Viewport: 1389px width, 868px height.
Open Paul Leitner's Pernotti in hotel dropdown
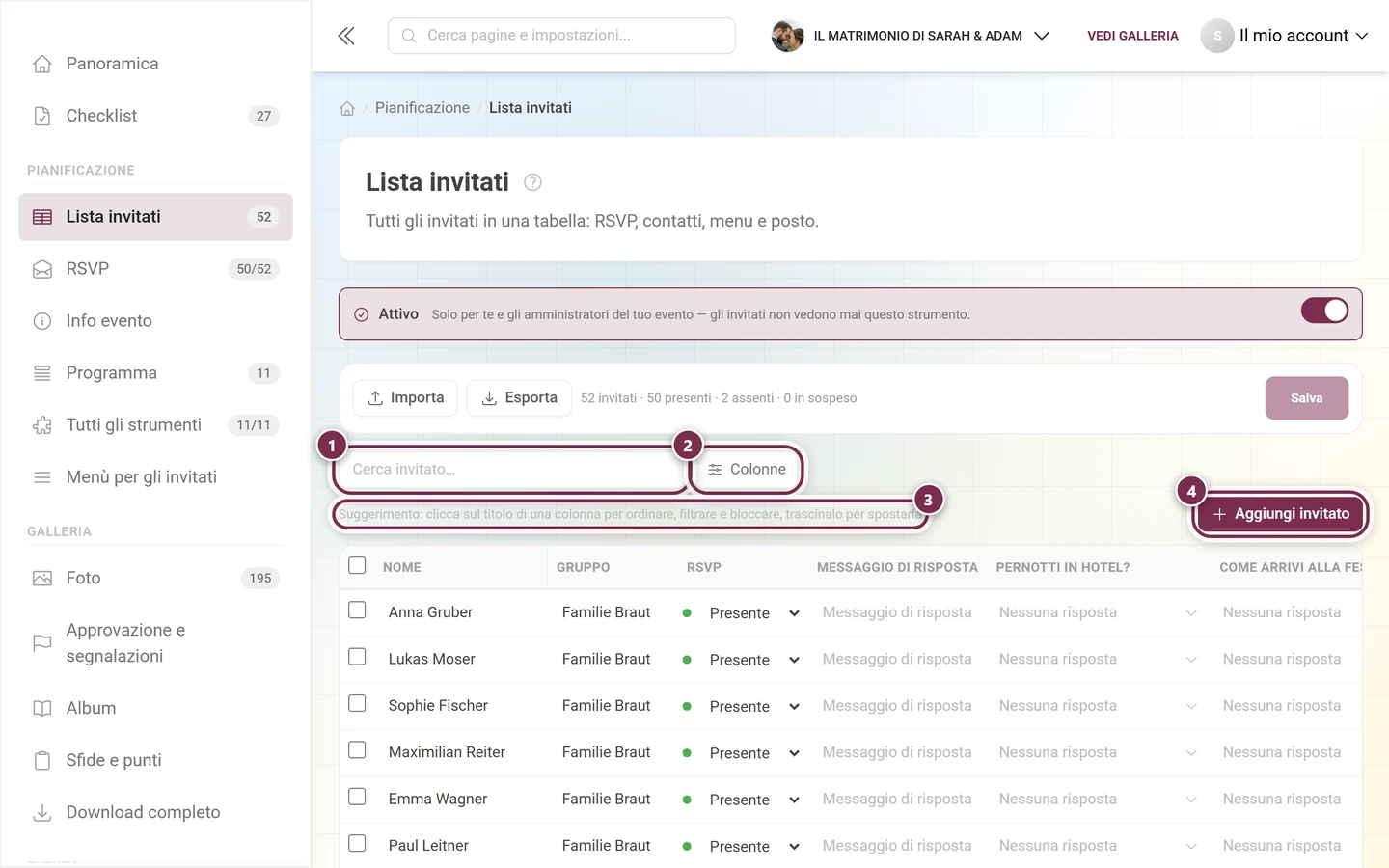click(x=1098, y=846)
